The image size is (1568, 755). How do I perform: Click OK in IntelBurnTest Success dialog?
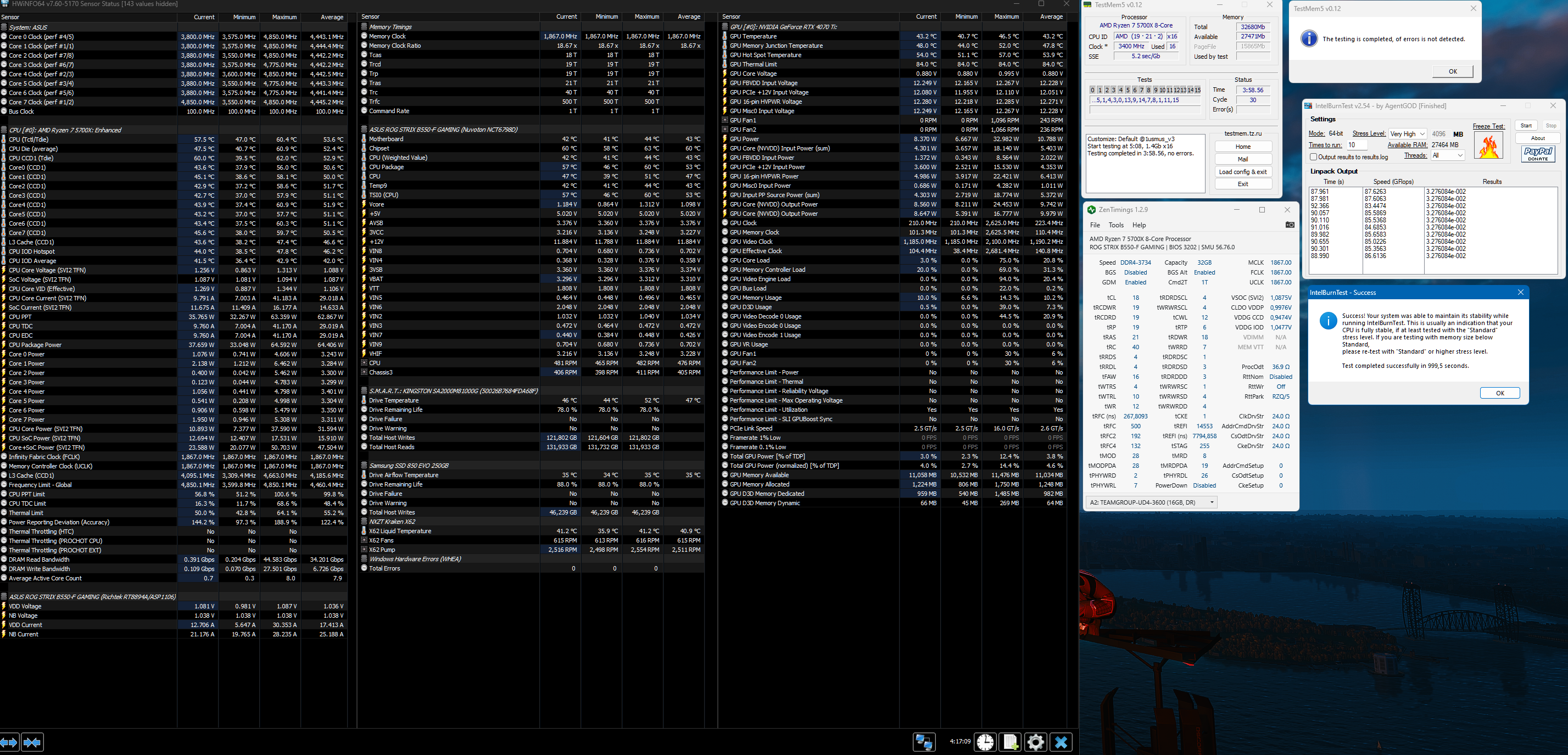click(x=1500, y=393)
